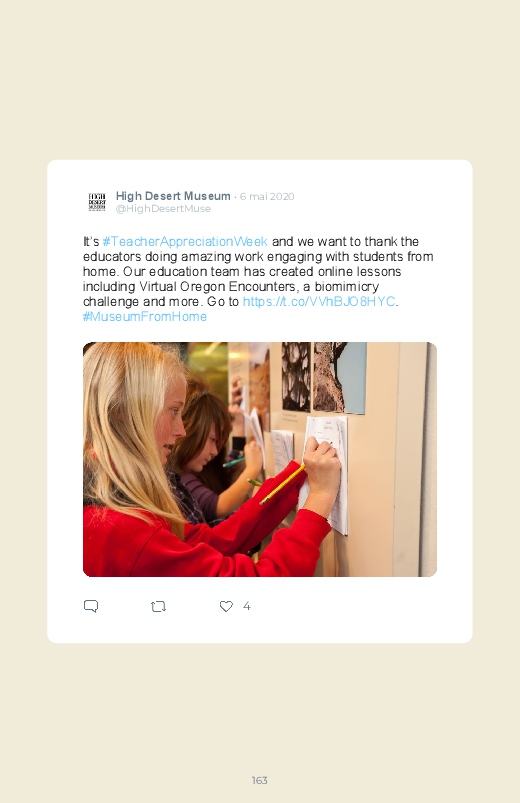Follow the #TeacherAppreciationWeek hashtag
The width and height of the screenshot is (520, 803).
(x=185, y=241)
